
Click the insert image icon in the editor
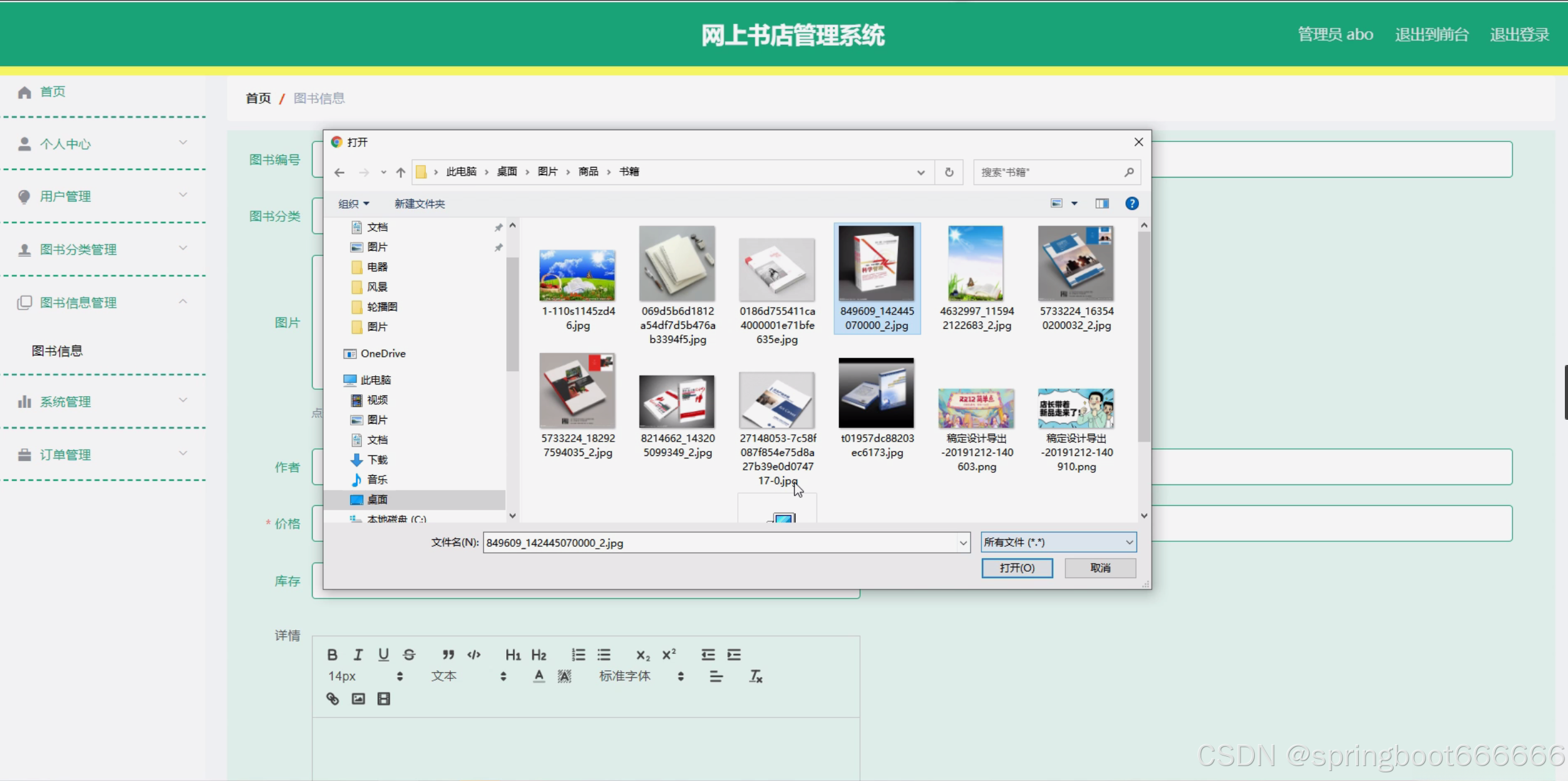click(x=358, y=699)
